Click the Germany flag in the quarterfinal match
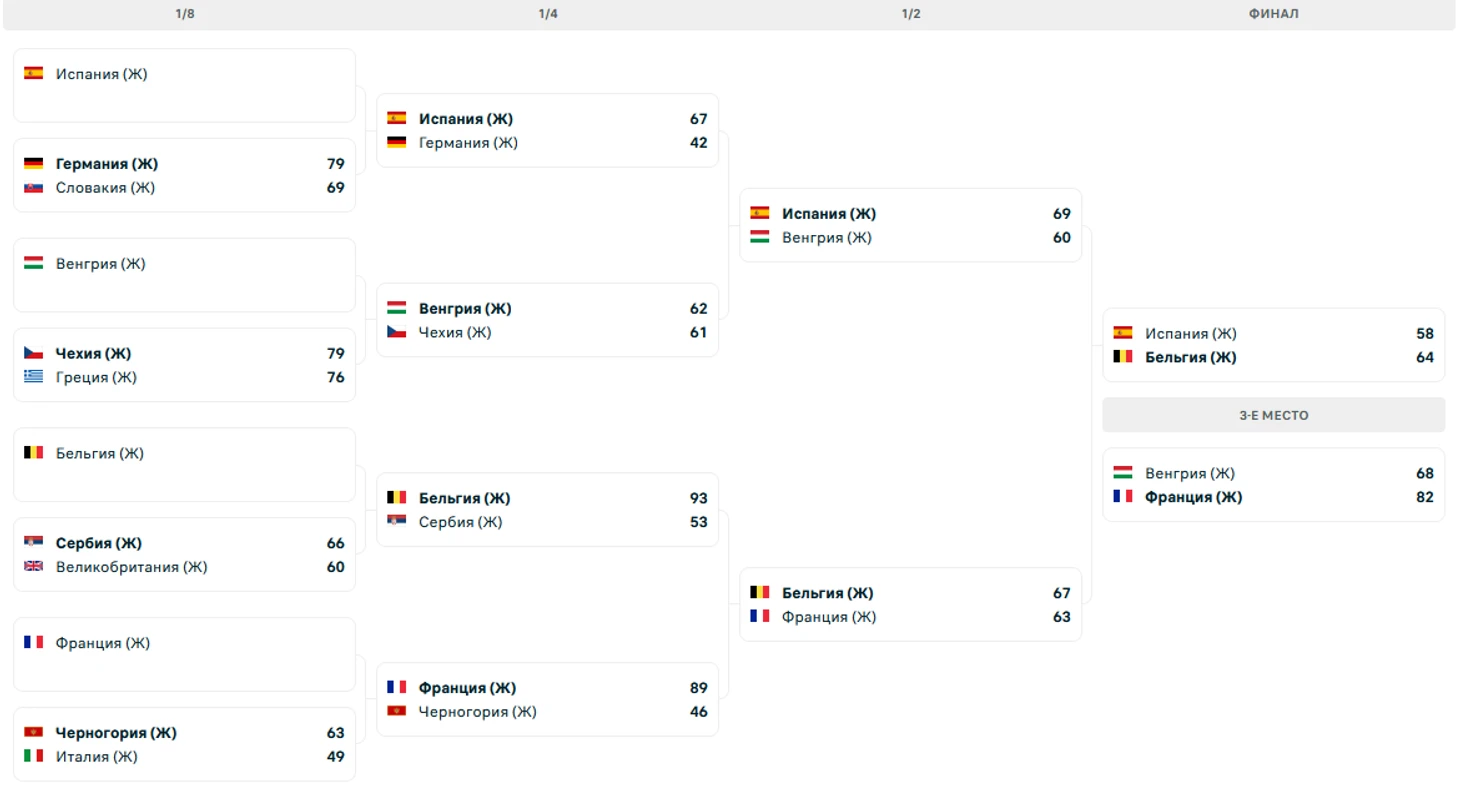The width and height of the screenshot is (1460, 787). click(397, 142)
